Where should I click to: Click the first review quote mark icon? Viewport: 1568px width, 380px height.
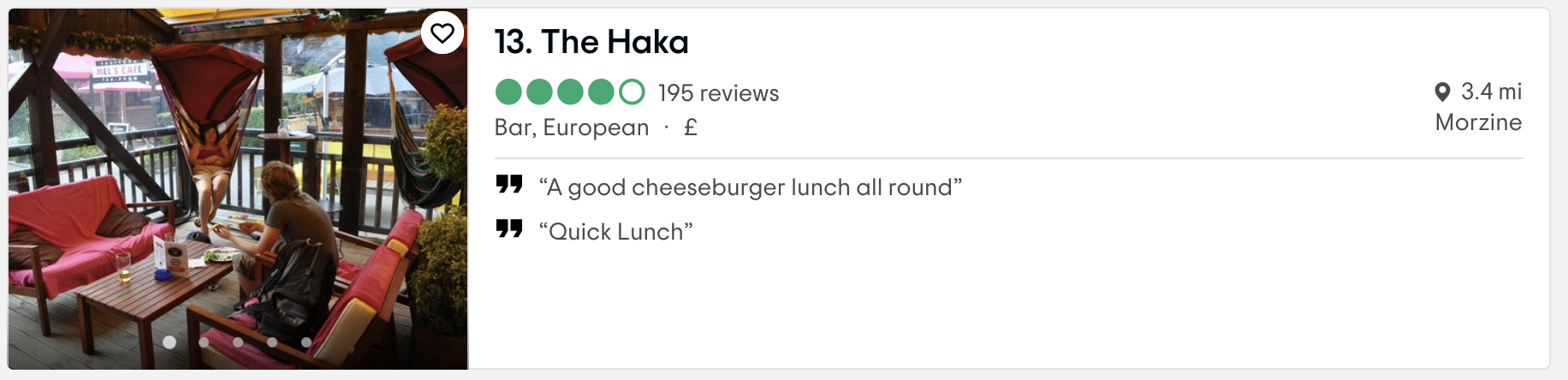coord(509,185)
